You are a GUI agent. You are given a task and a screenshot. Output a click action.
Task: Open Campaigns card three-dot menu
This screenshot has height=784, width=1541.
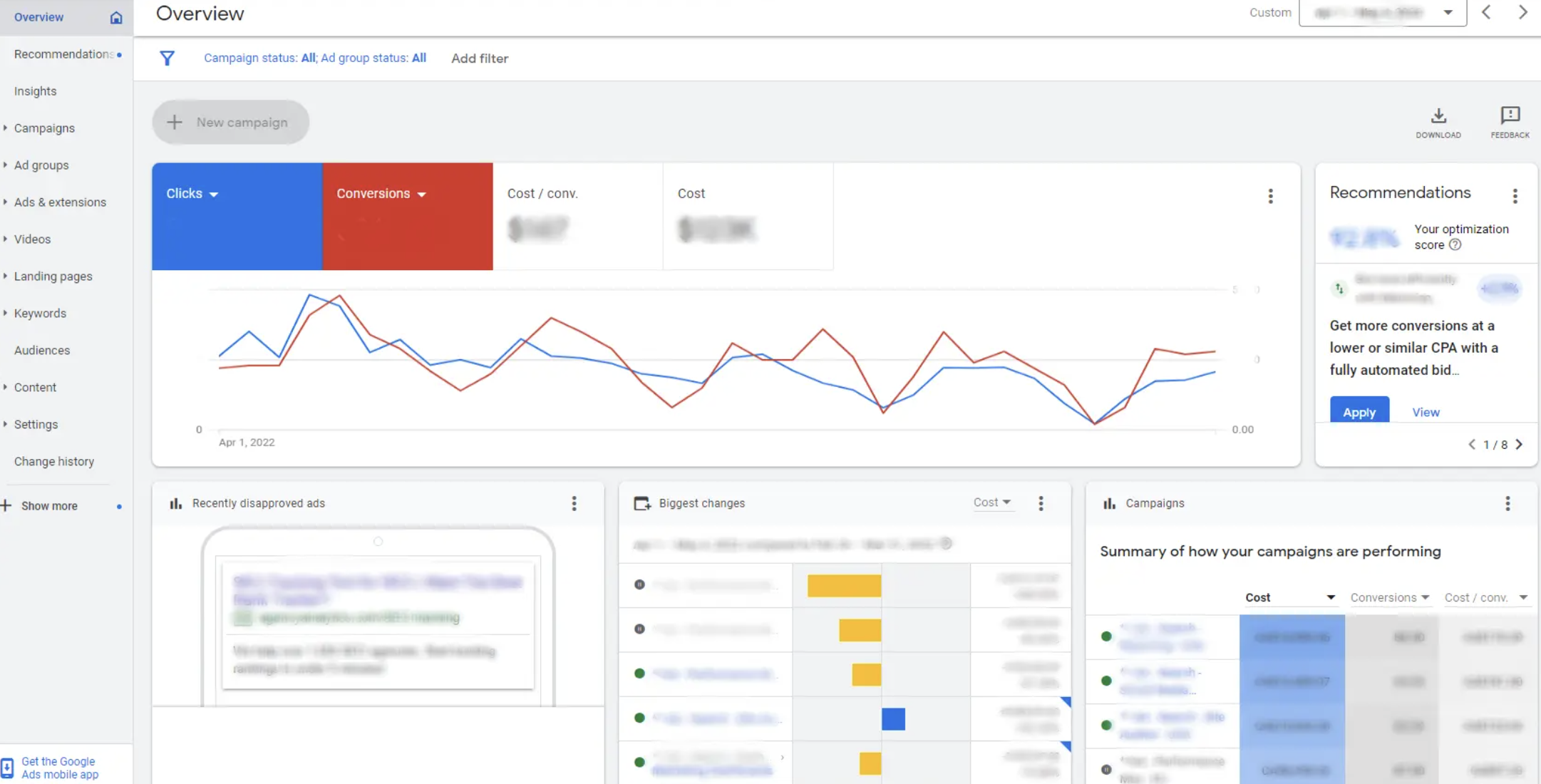1507,504
